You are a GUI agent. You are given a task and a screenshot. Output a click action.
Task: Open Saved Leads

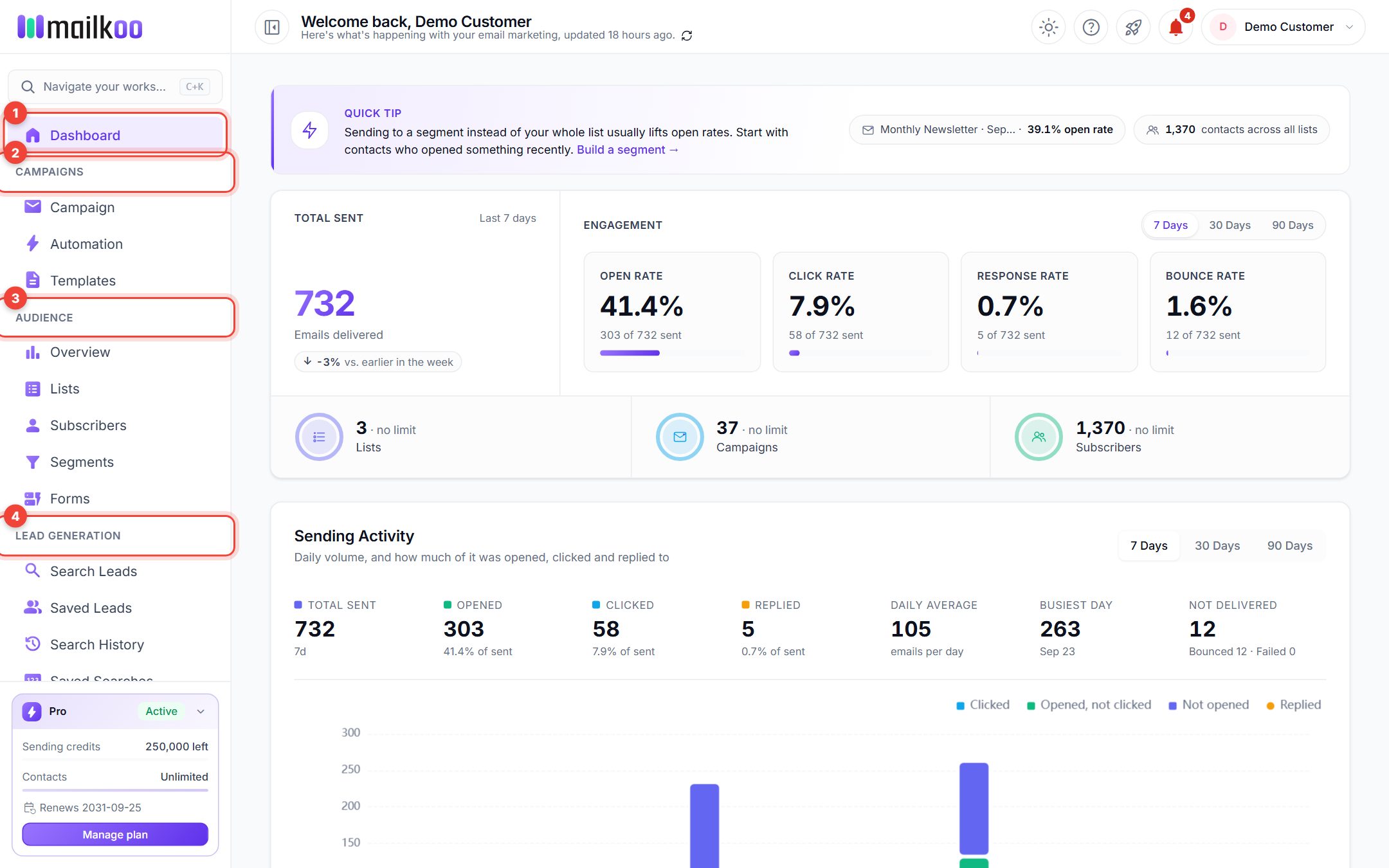pyautogui.click(x=115, y=608)
